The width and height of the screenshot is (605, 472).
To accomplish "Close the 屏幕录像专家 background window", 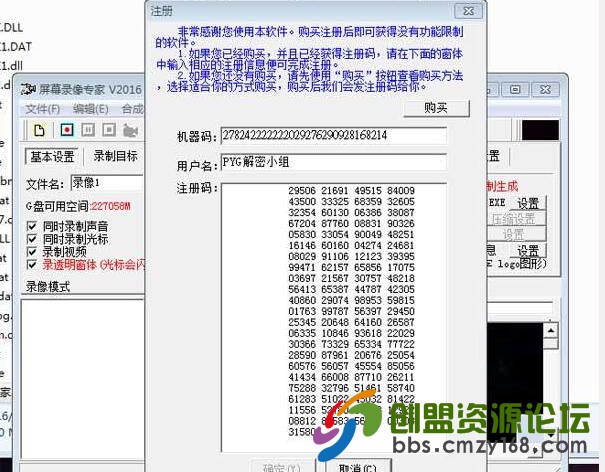I will pyautogui.click(x=545, y=90).
